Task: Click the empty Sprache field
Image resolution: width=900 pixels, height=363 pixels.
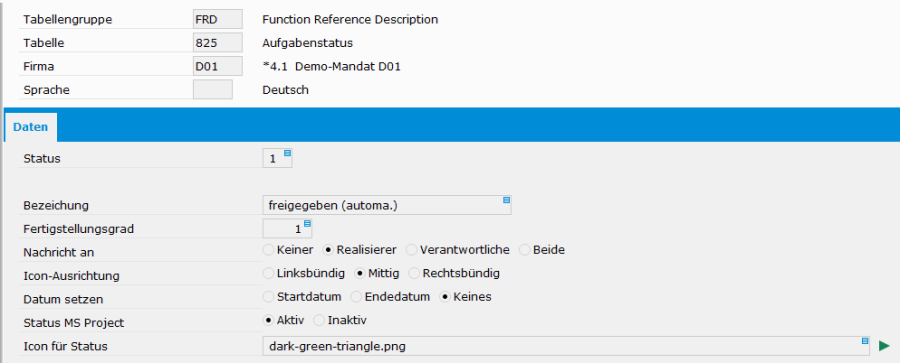Action: coord(212,90)
